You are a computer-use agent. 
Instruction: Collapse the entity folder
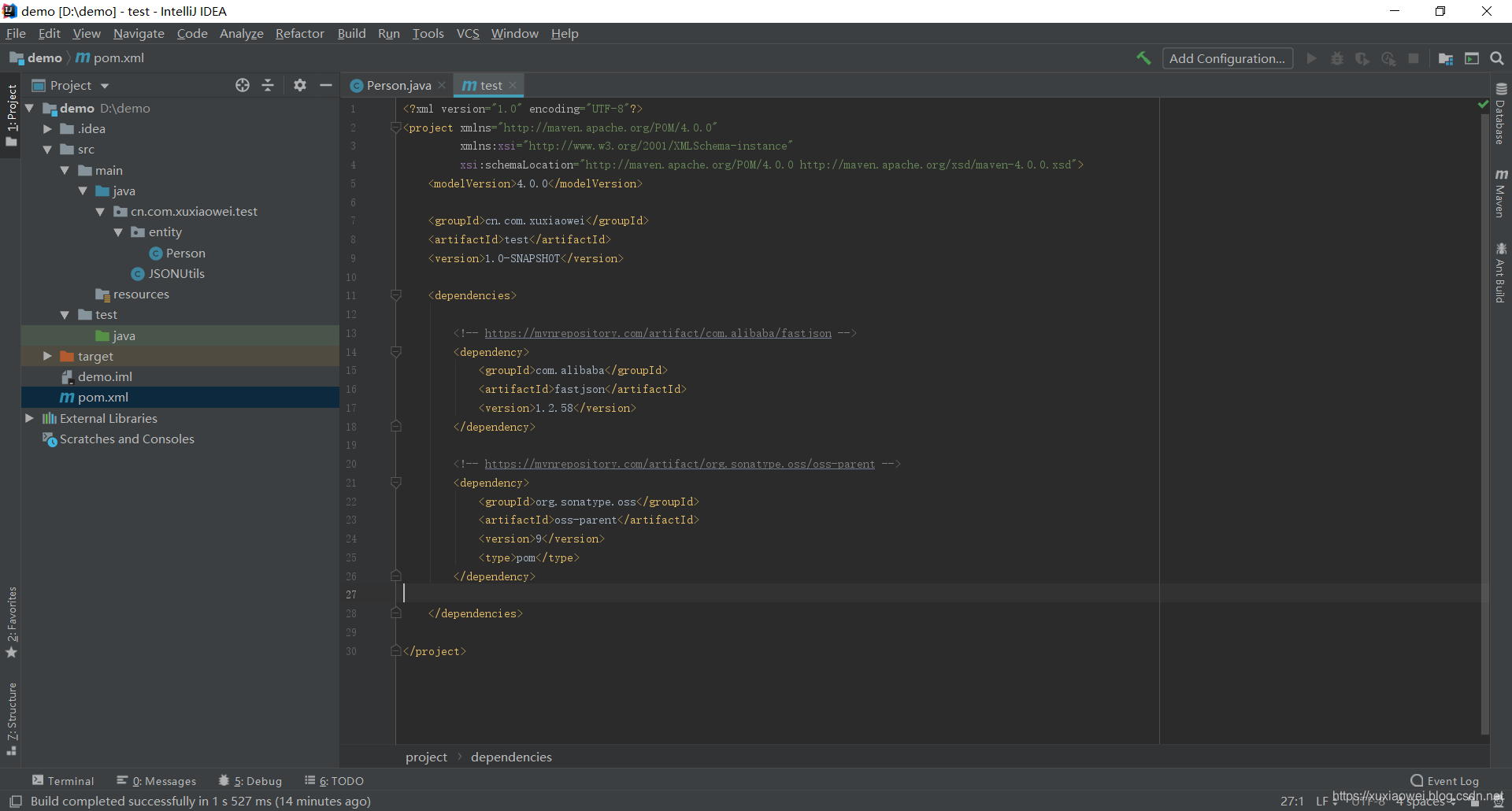(118, 231)
